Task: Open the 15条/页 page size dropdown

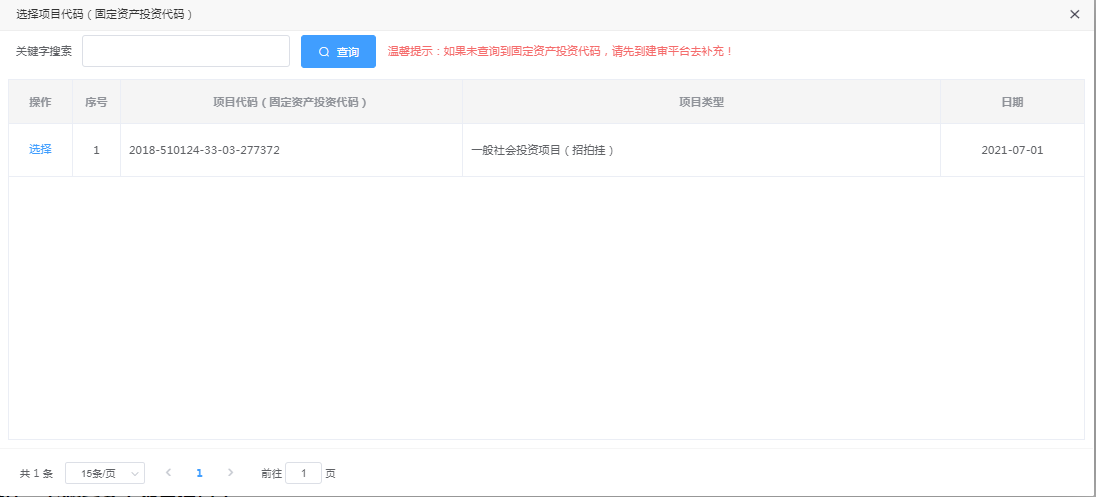Action: coord(105,473)
